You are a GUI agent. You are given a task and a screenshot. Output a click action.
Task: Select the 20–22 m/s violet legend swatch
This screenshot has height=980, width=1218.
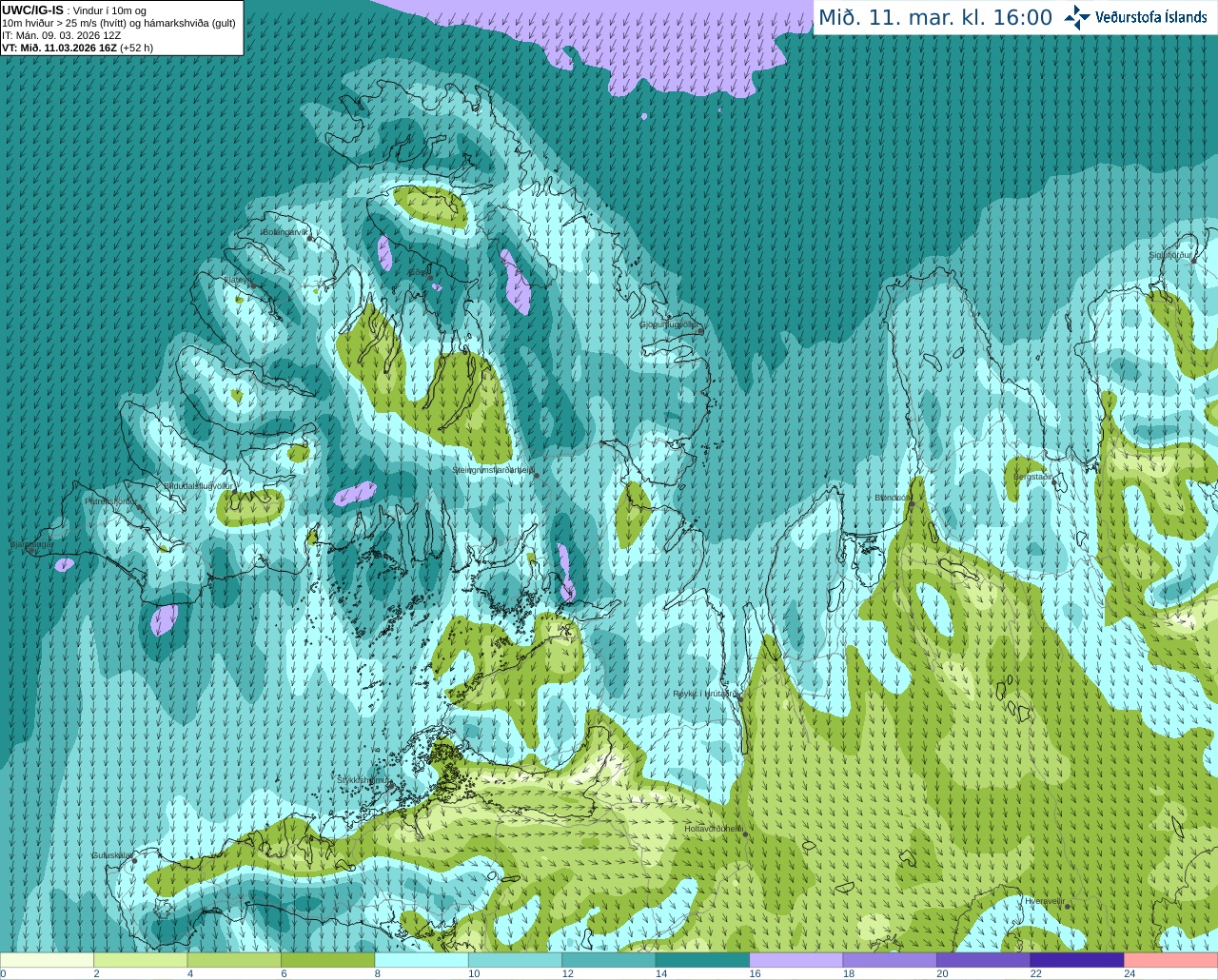tap(984, 960)
